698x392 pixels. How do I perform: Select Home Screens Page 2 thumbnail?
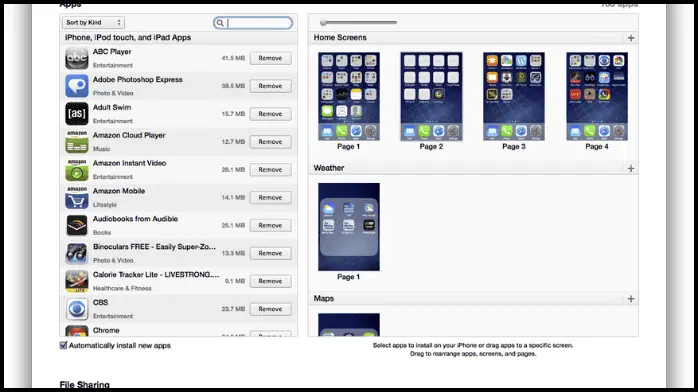431,96
